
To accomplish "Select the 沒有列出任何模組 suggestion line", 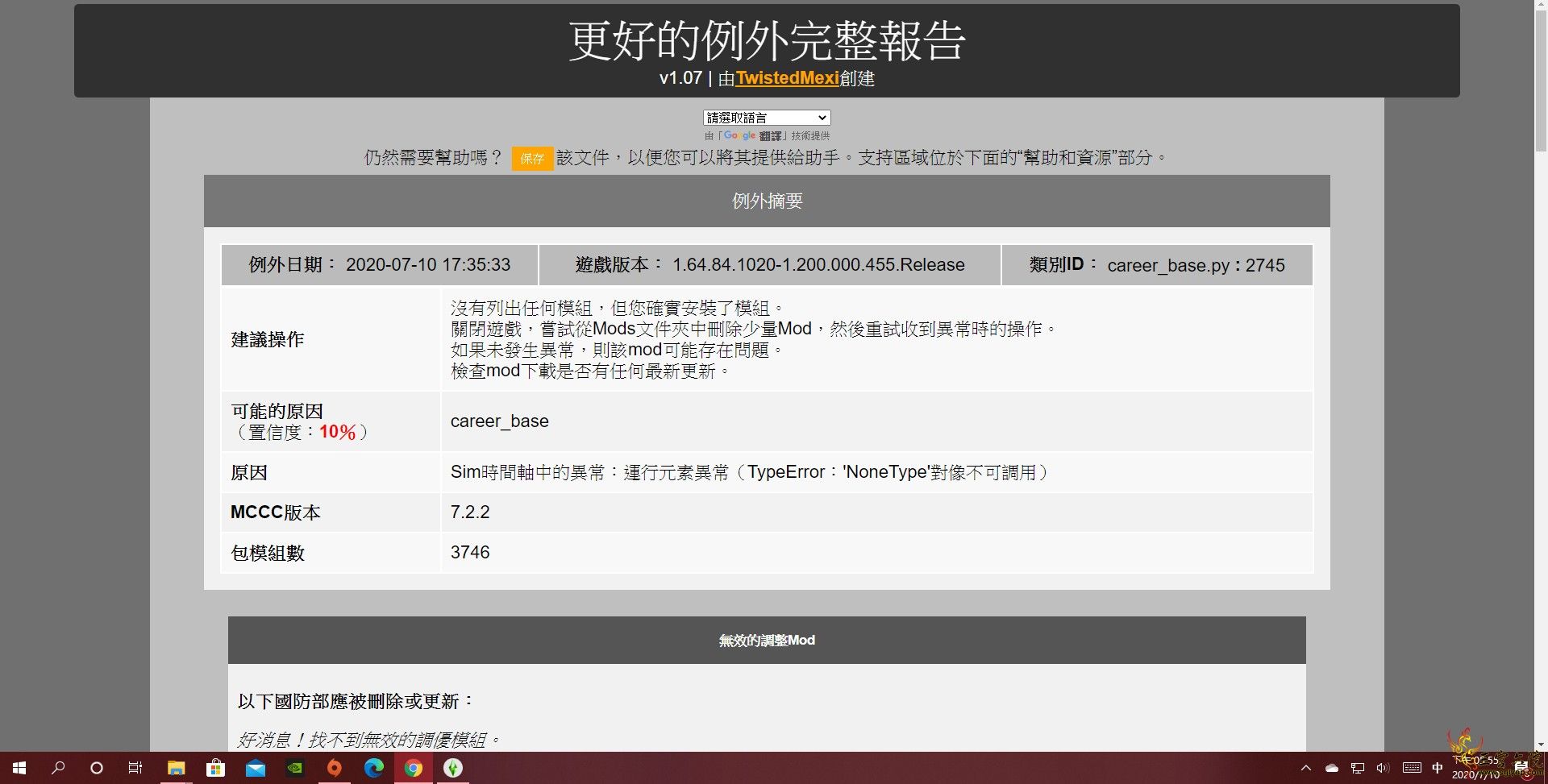I will (x=618, y=308).
